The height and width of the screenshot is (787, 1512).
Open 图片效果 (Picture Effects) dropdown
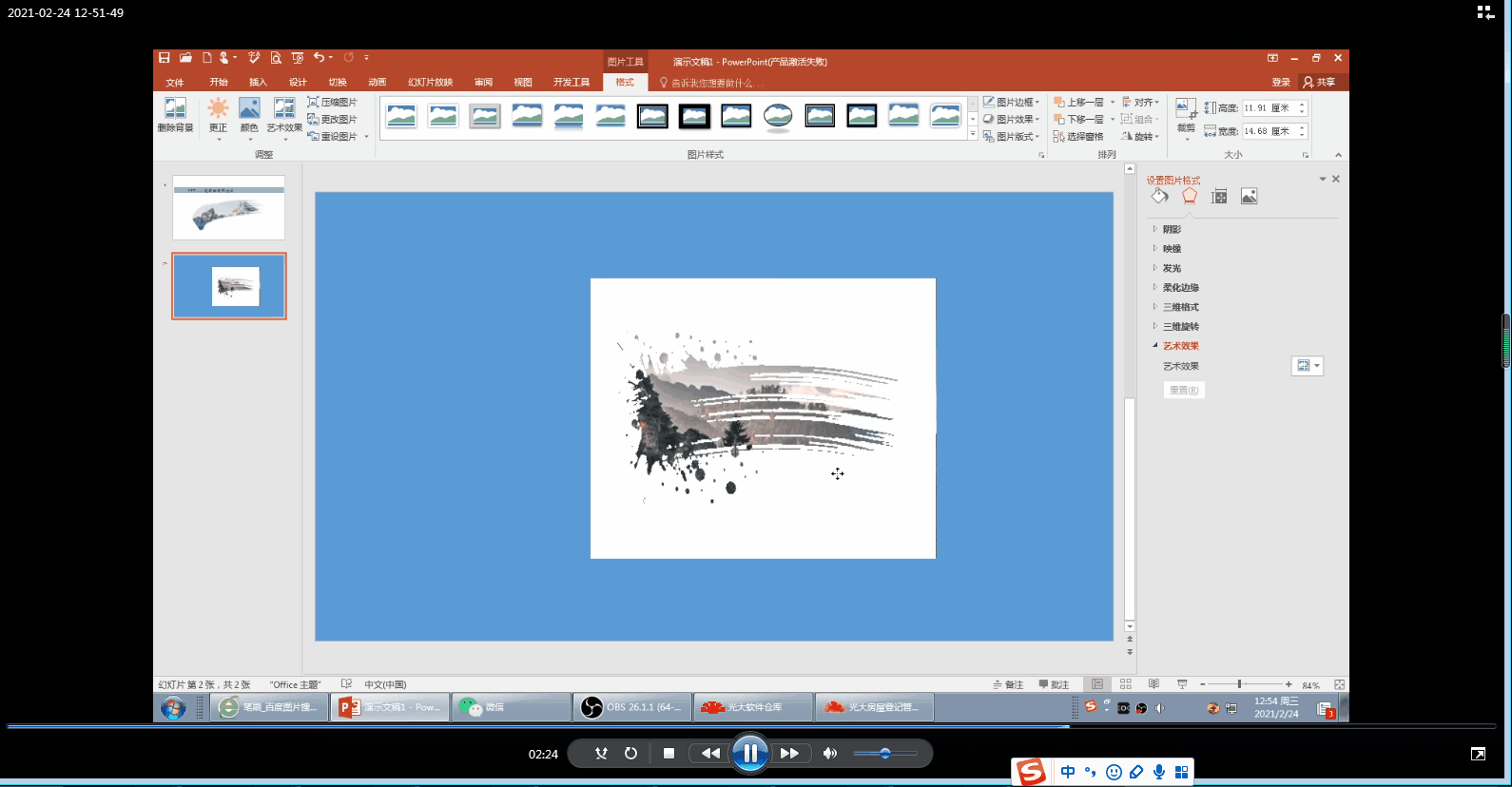pyautogui.click(x=1011, y=119)
